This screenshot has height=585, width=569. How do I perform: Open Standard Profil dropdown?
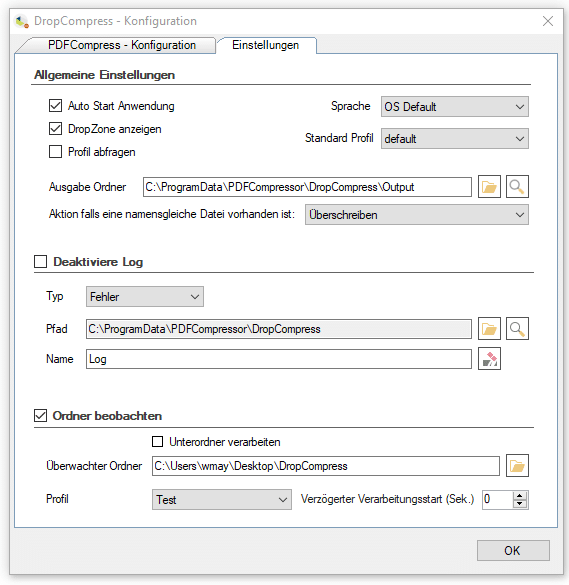(x=454, y=139)
